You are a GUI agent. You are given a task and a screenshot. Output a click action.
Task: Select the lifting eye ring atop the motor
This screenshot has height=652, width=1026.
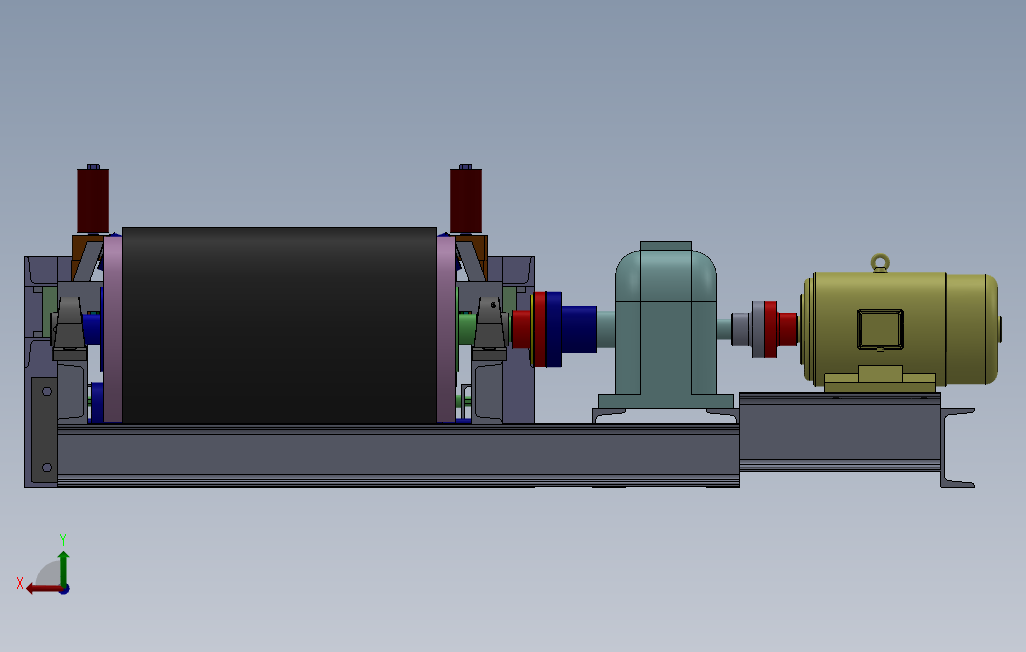(880, 263)
